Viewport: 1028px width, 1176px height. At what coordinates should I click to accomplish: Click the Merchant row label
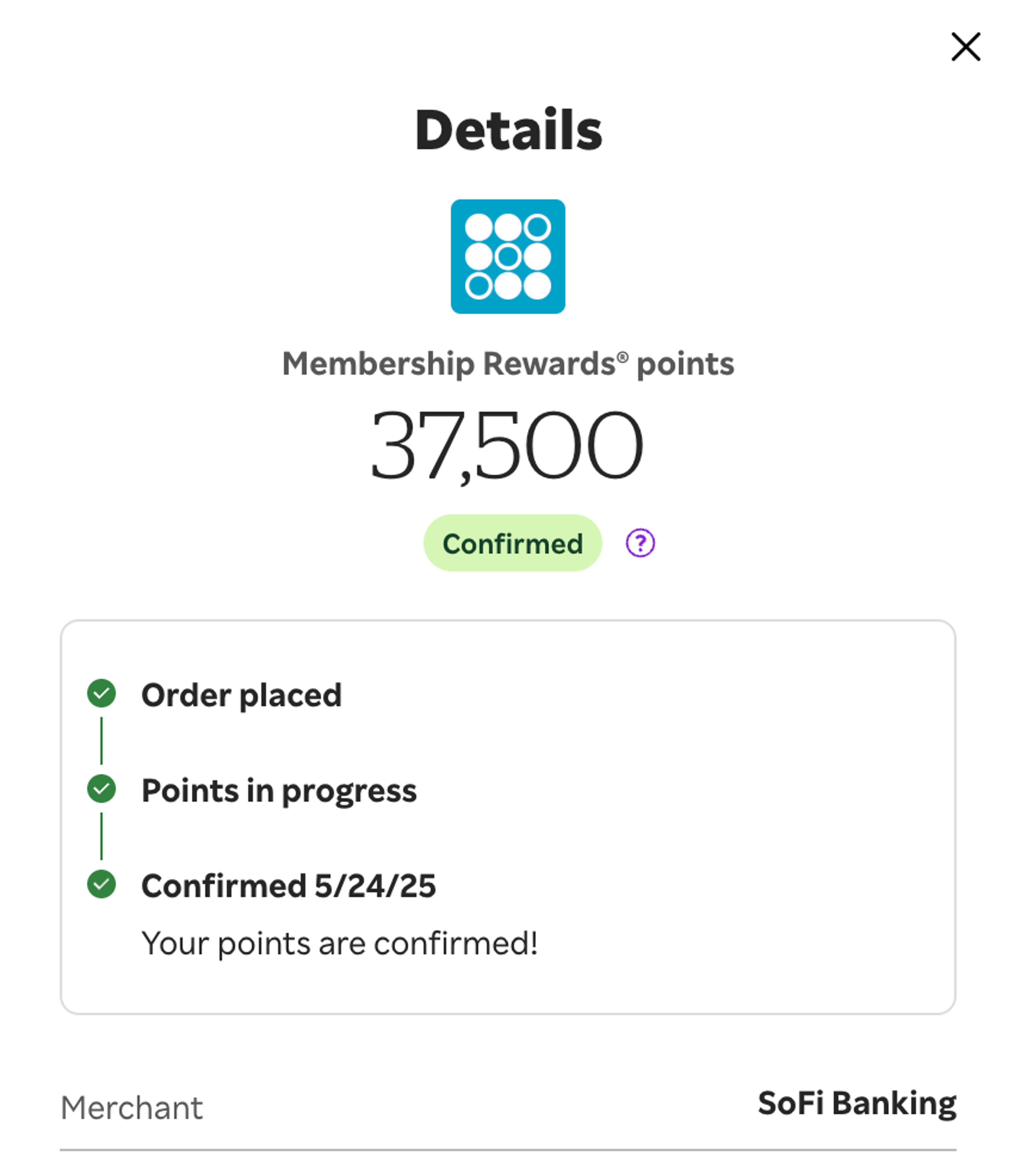[131, 1108]
